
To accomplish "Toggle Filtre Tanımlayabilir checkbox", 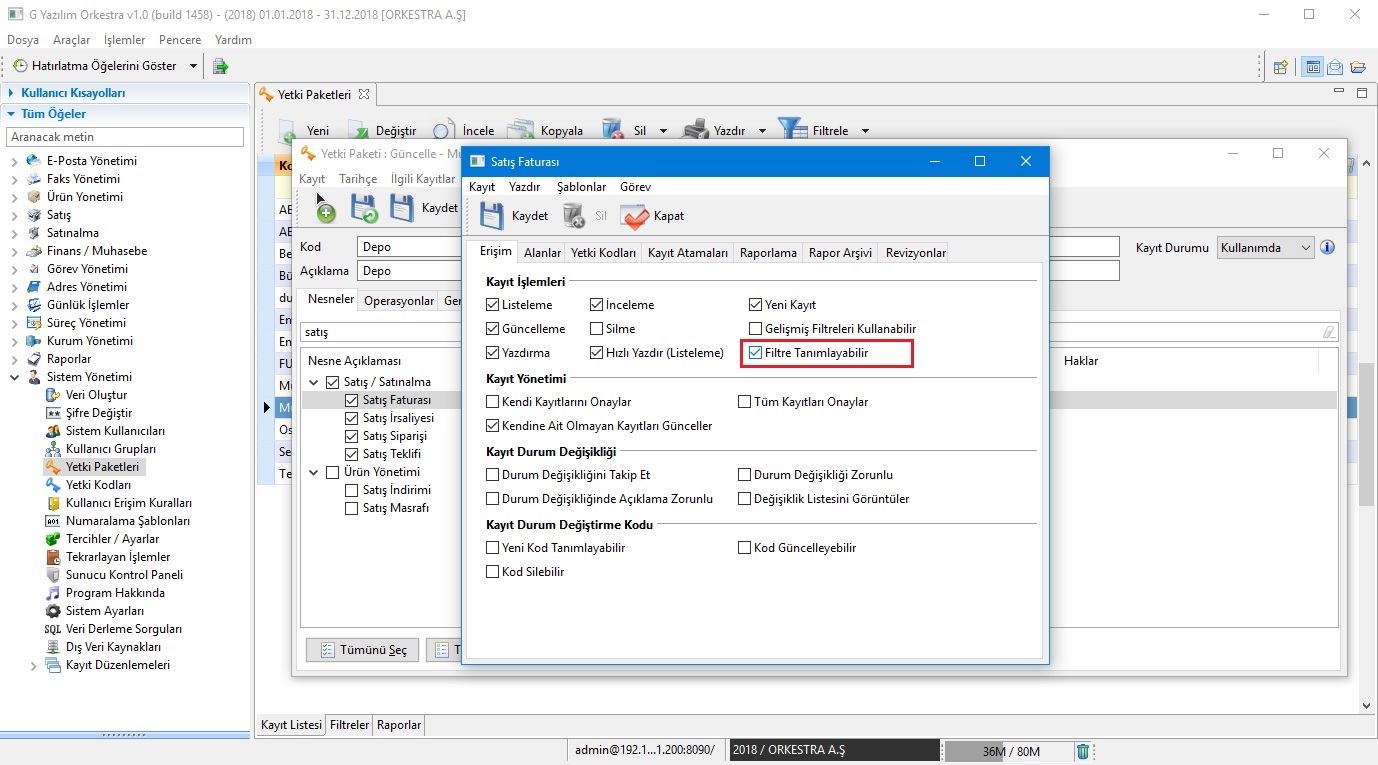I will (756, 353).
